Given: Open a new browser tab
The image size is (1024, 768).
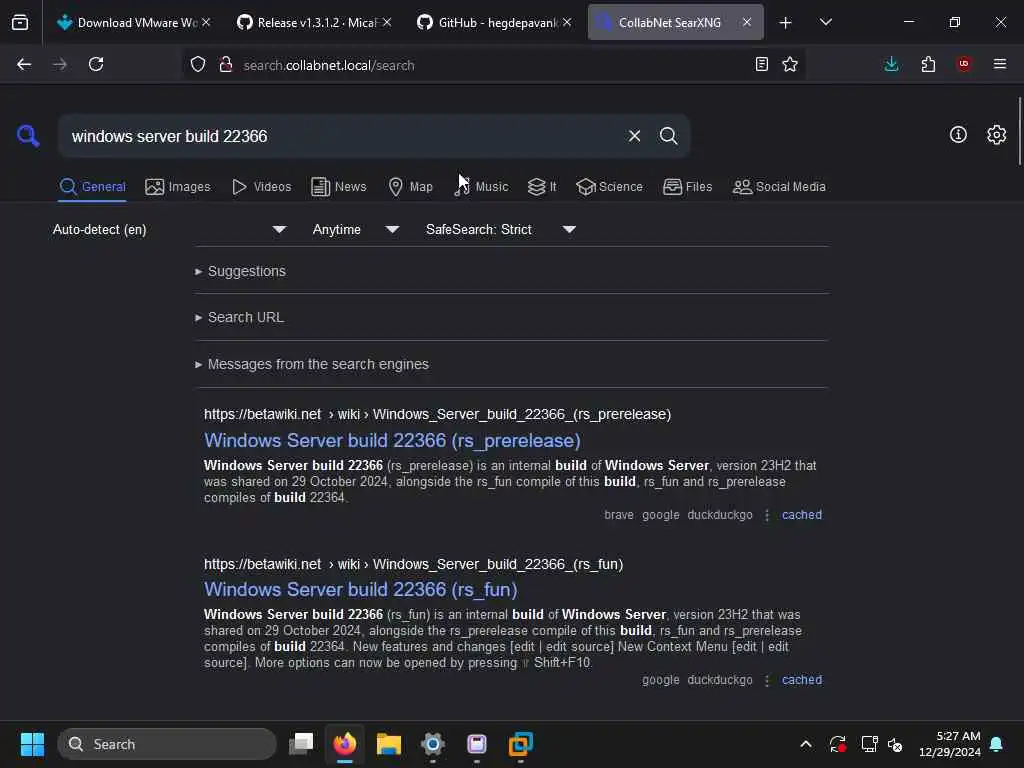Looking at the screenshot, I should click(786, 23).
